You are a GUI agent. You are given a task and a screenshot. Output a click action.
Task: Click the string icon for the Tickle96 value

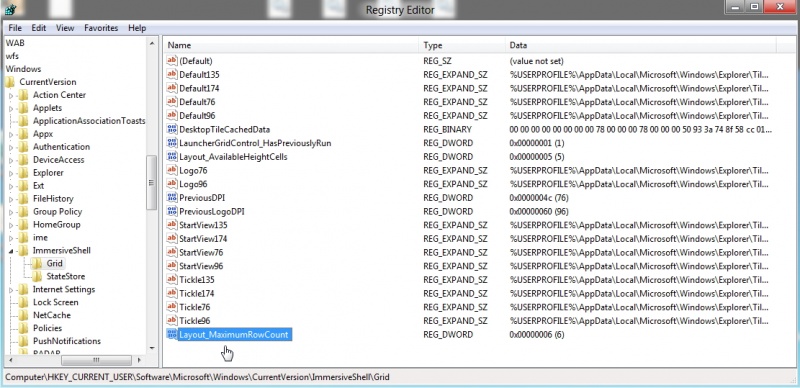[x=171, y=321]
